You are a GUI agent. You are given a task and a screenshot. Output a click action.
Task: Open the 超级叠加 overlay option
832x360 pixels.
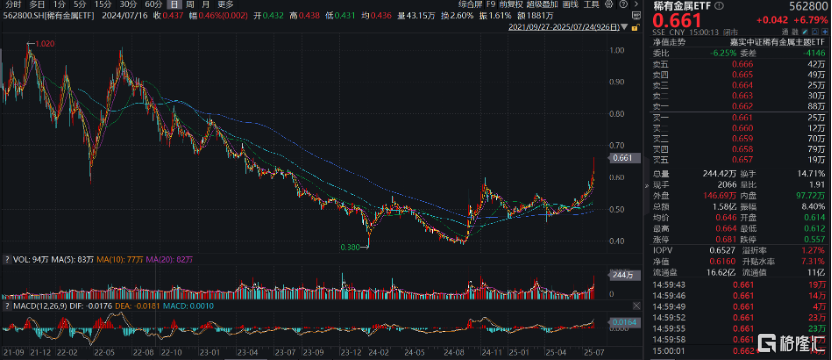coord(542,4)
